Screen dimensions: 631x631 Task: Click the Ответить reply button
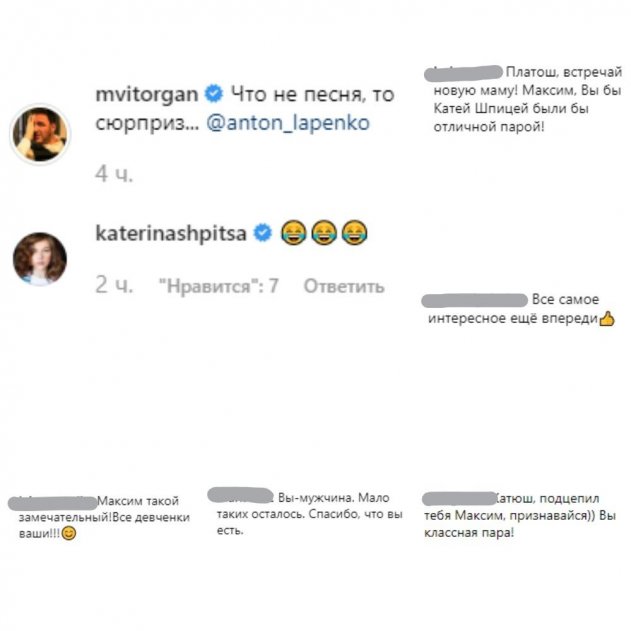(x=344, y=287)
